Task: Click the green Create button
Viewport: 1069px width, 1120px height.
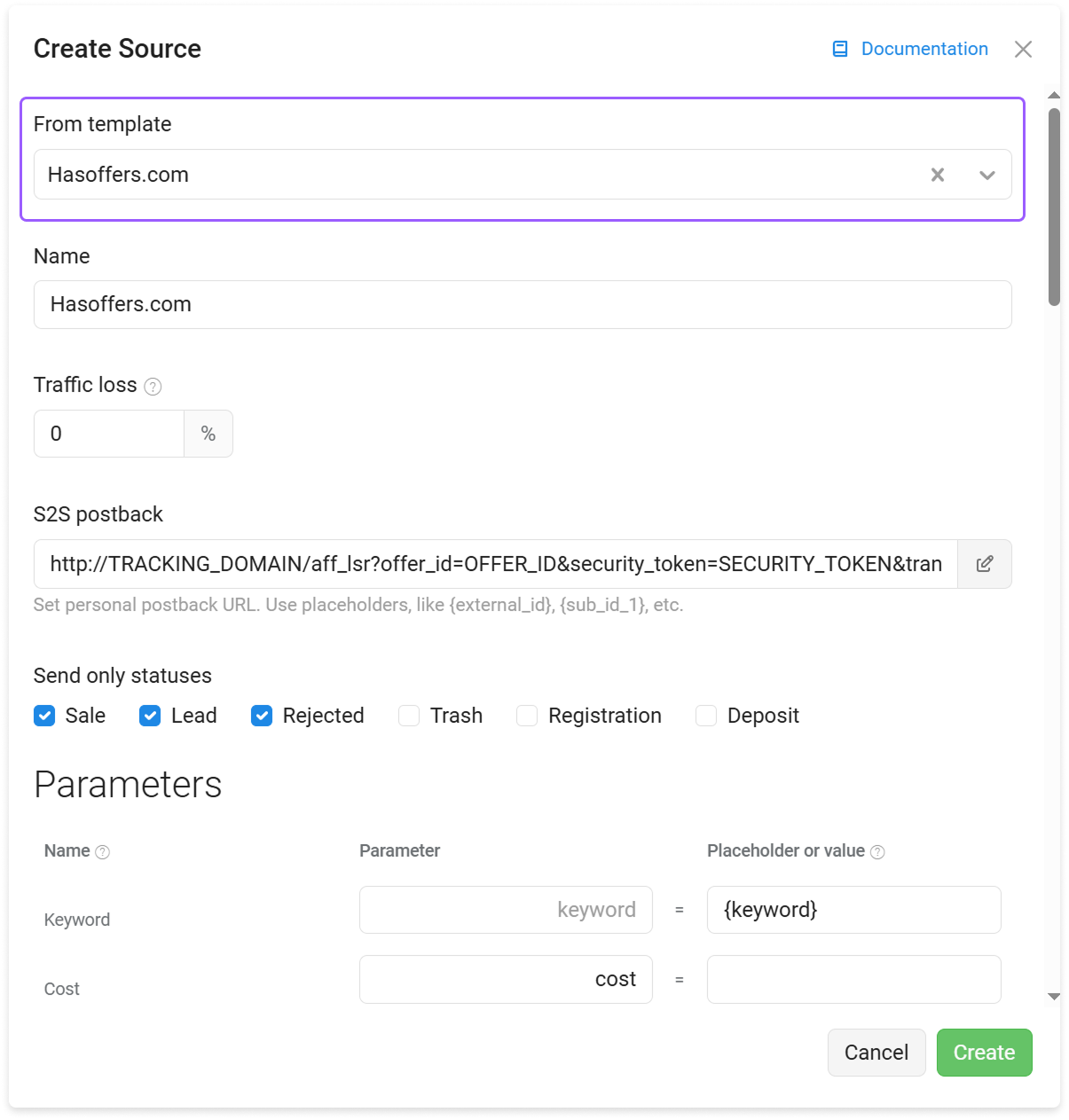Action: pyautogui.click(x=984, y=1053)
